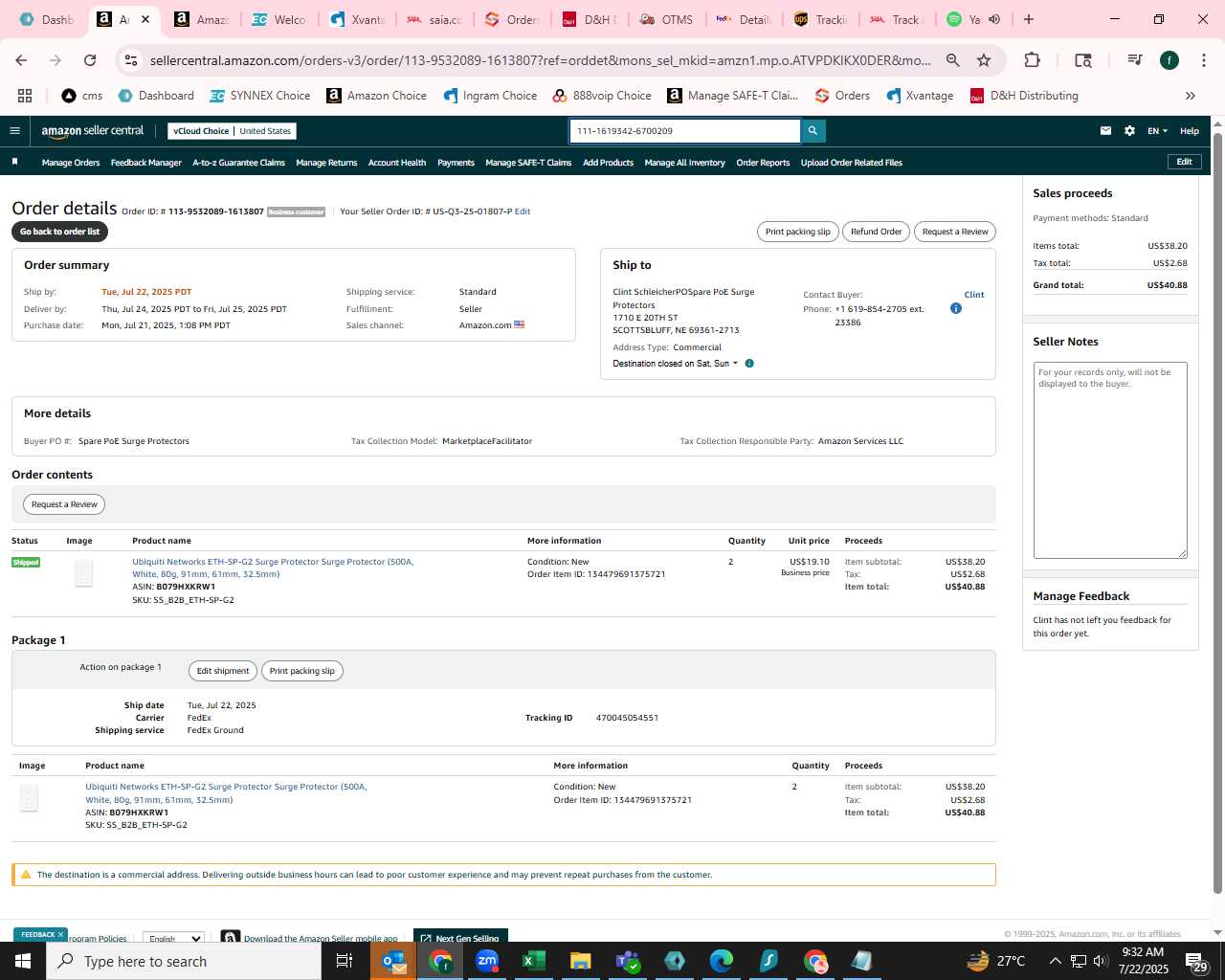1225x980 pixels.
Task: Switch to the D&H browser tab
Action: 589,19
